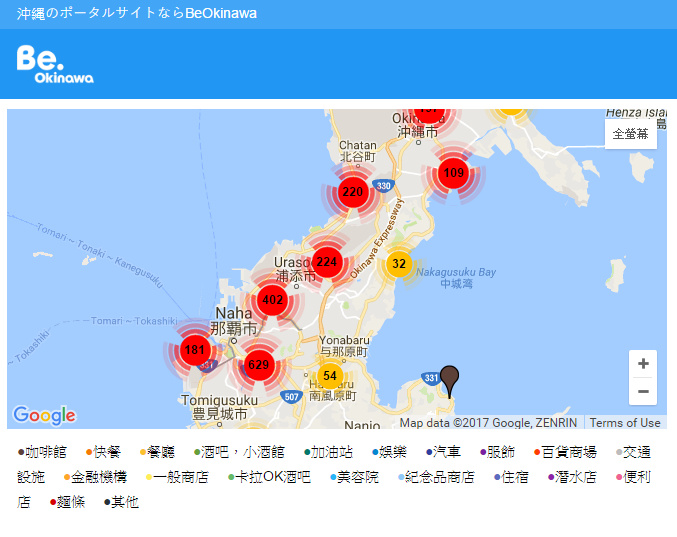
Task: Click the 224 red cluster marker
Action: 327,263
